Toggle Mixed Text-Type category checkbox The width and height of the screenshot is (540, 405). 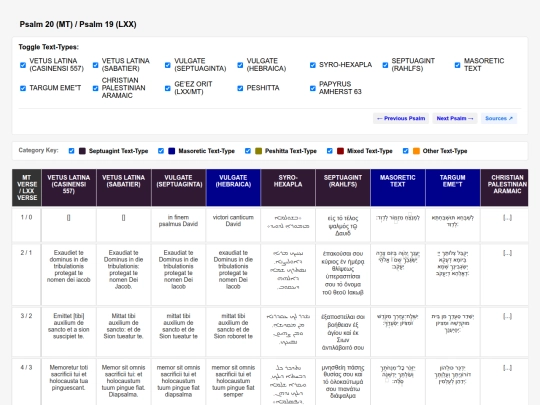point(330,151)
